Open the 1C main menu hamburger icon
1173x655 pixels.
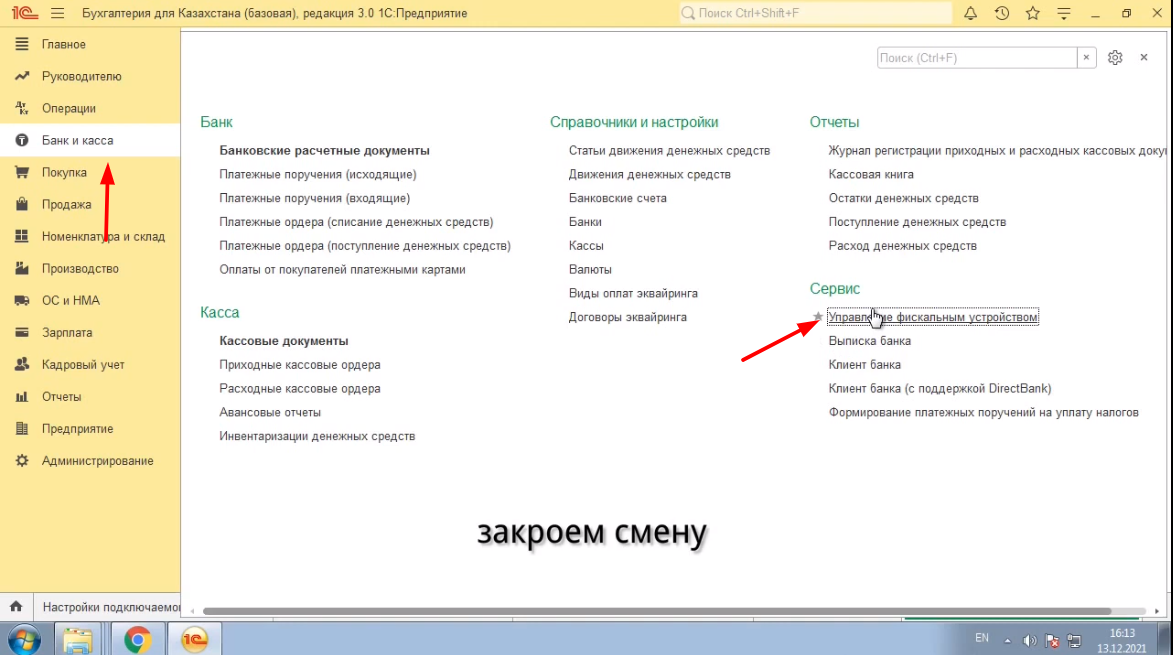58,13
